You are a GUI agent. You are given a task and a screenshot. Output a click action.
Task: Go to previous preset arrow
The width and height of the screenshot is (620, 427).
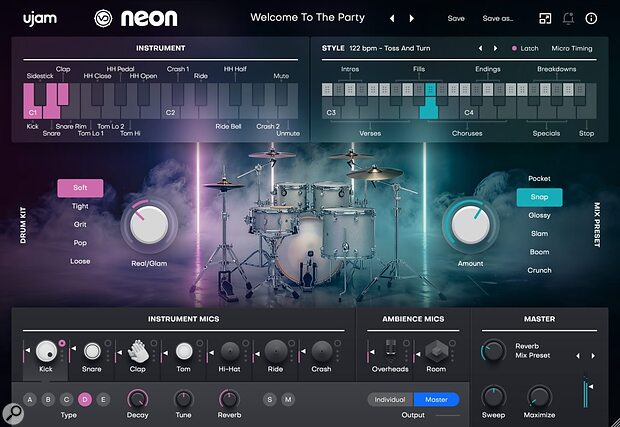392,18
